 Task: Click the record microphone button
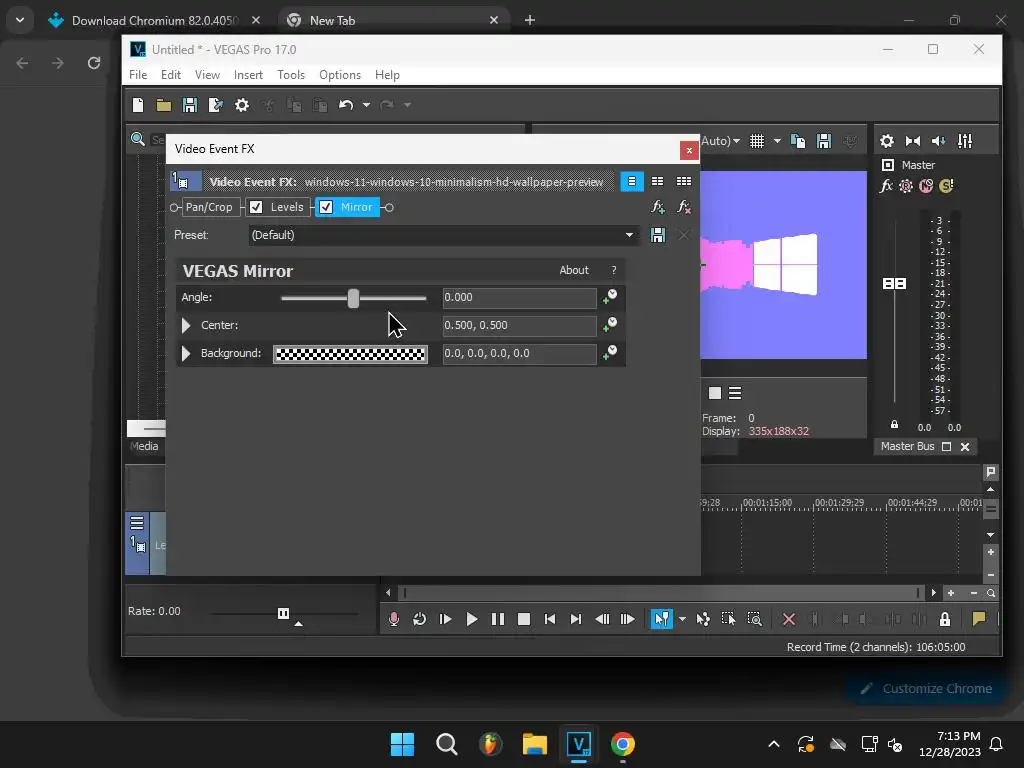pyautogui.click(x=394, y=619)
